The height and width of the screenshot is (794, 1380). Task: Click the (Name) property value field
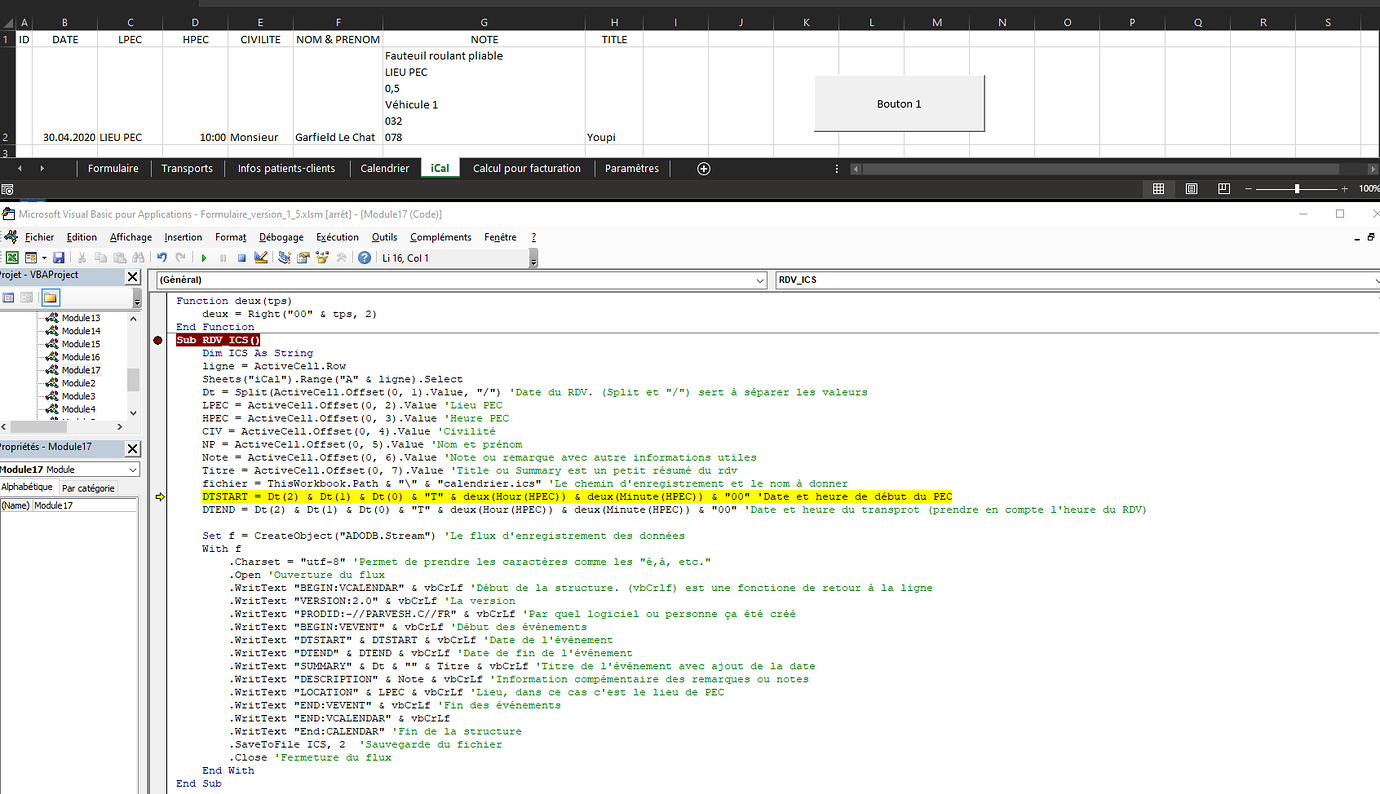point(85,506)
